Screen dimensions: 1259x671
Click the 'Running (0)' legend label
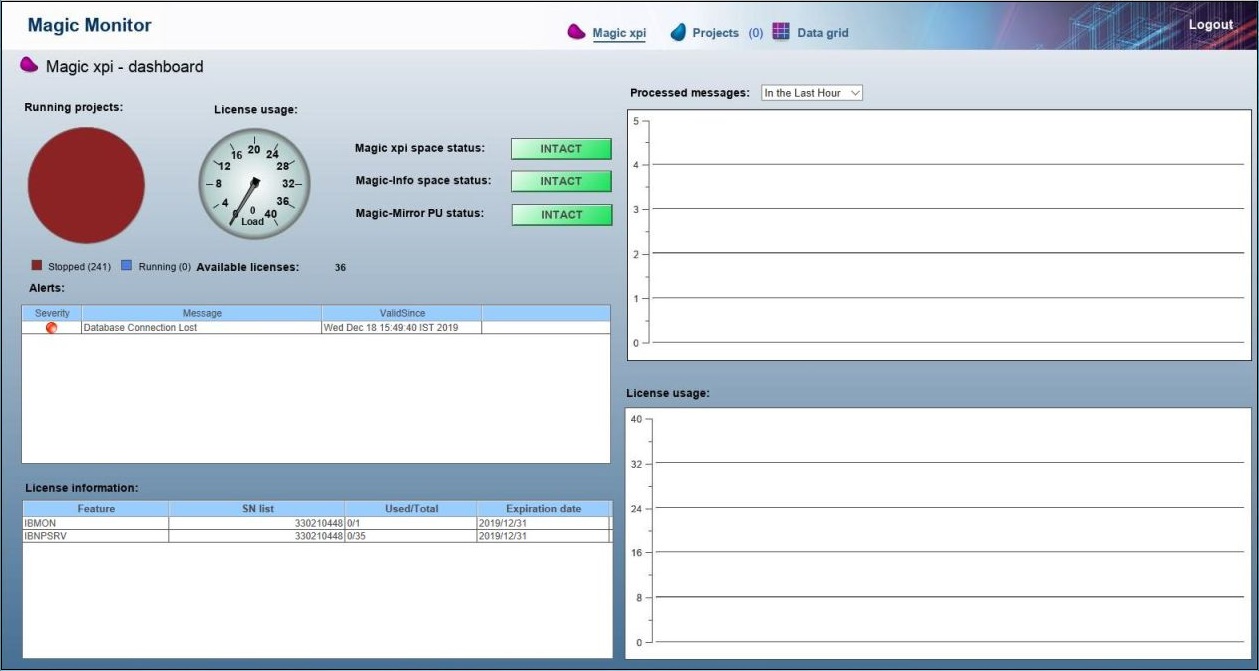coord(164,267)
